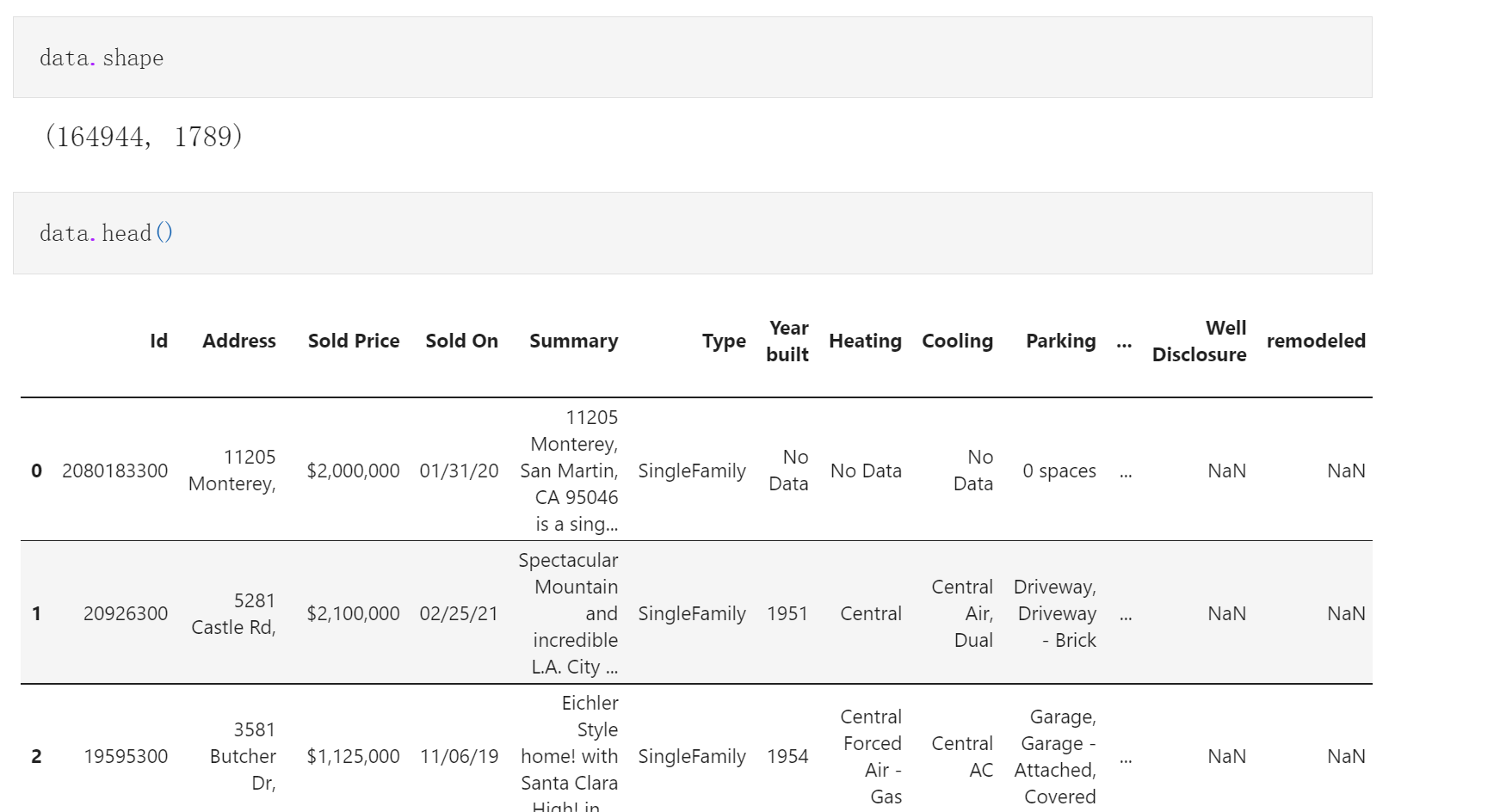Click the $2,100,000 sold price cell

pos(353,614)
